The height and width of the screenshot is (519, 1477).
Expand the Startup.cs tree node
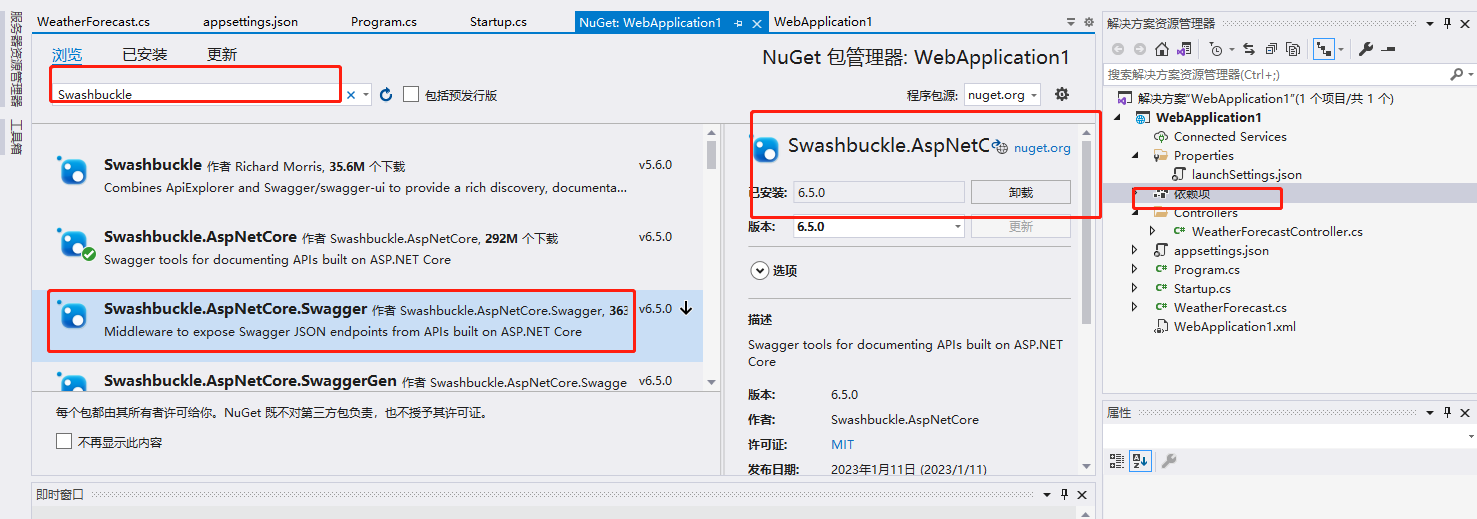tap(1135, 288)
